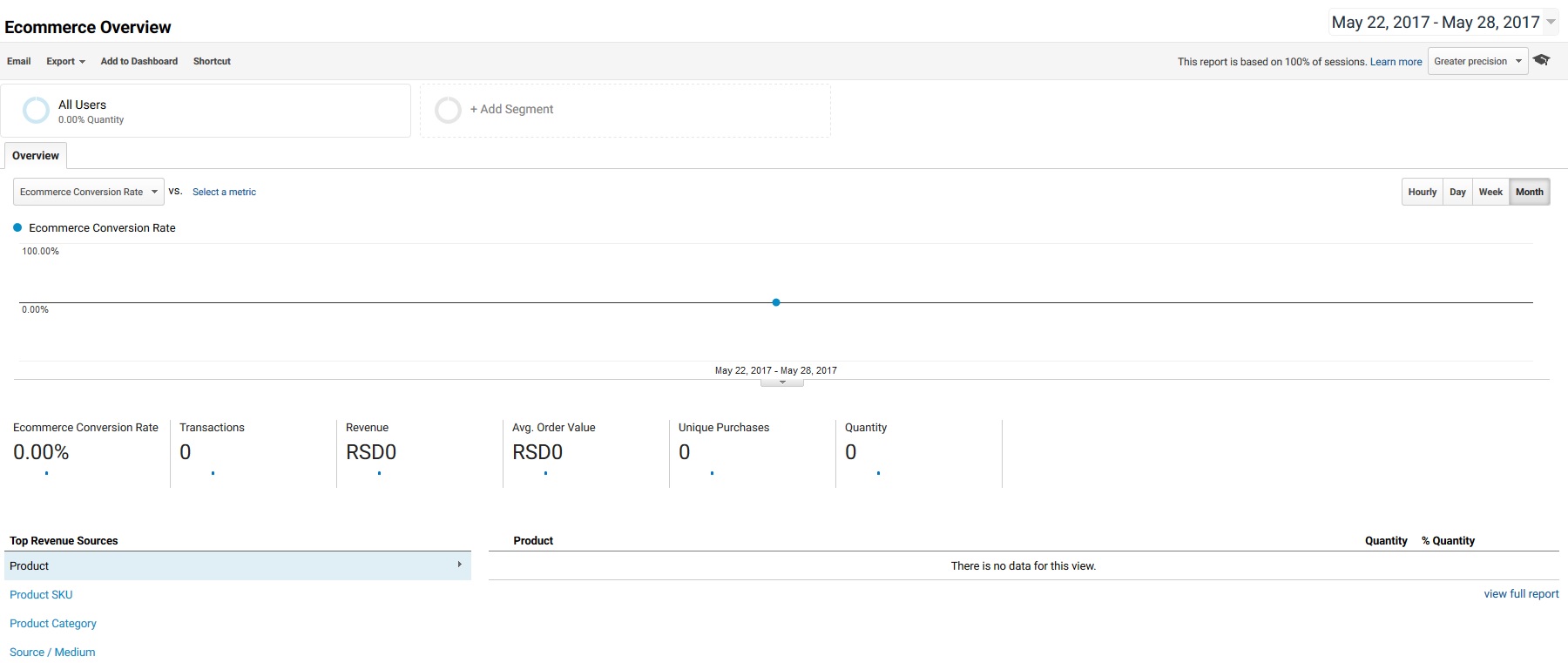Open the Export dropdown menu
This screenshot has height=663, width=1568.
tap(65, 61)
